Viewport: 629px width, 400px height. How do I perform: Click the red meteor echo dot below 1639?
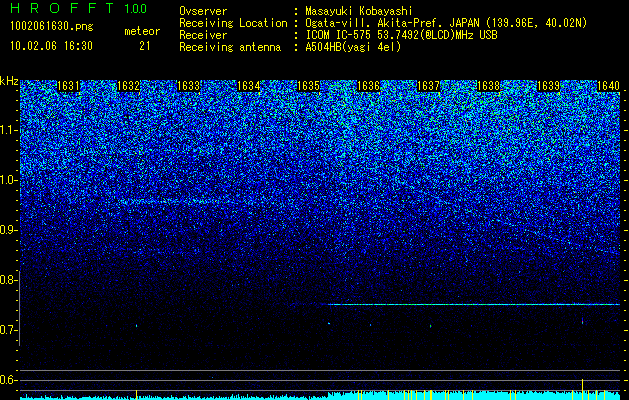[x=582, y=321]
